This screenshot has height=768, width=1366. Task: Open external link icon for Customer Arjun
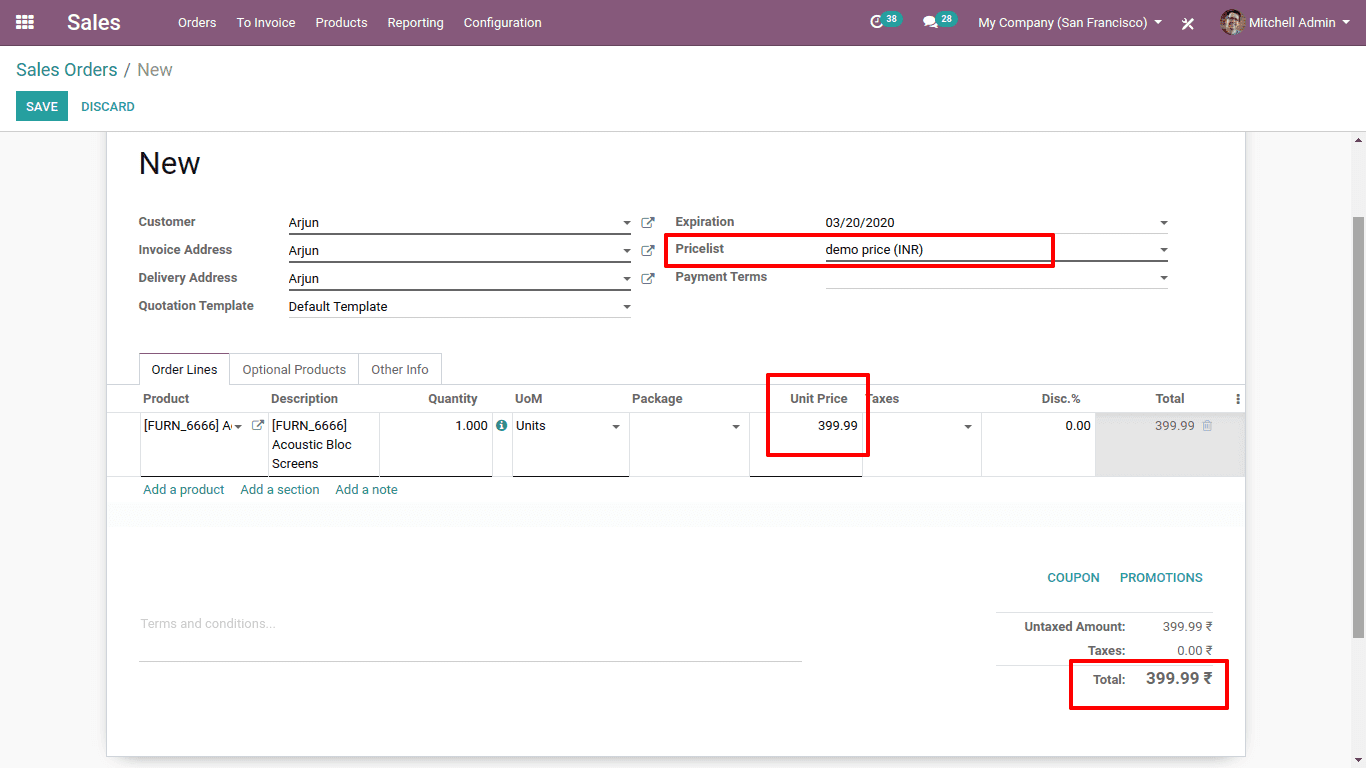tap(648, 223)
